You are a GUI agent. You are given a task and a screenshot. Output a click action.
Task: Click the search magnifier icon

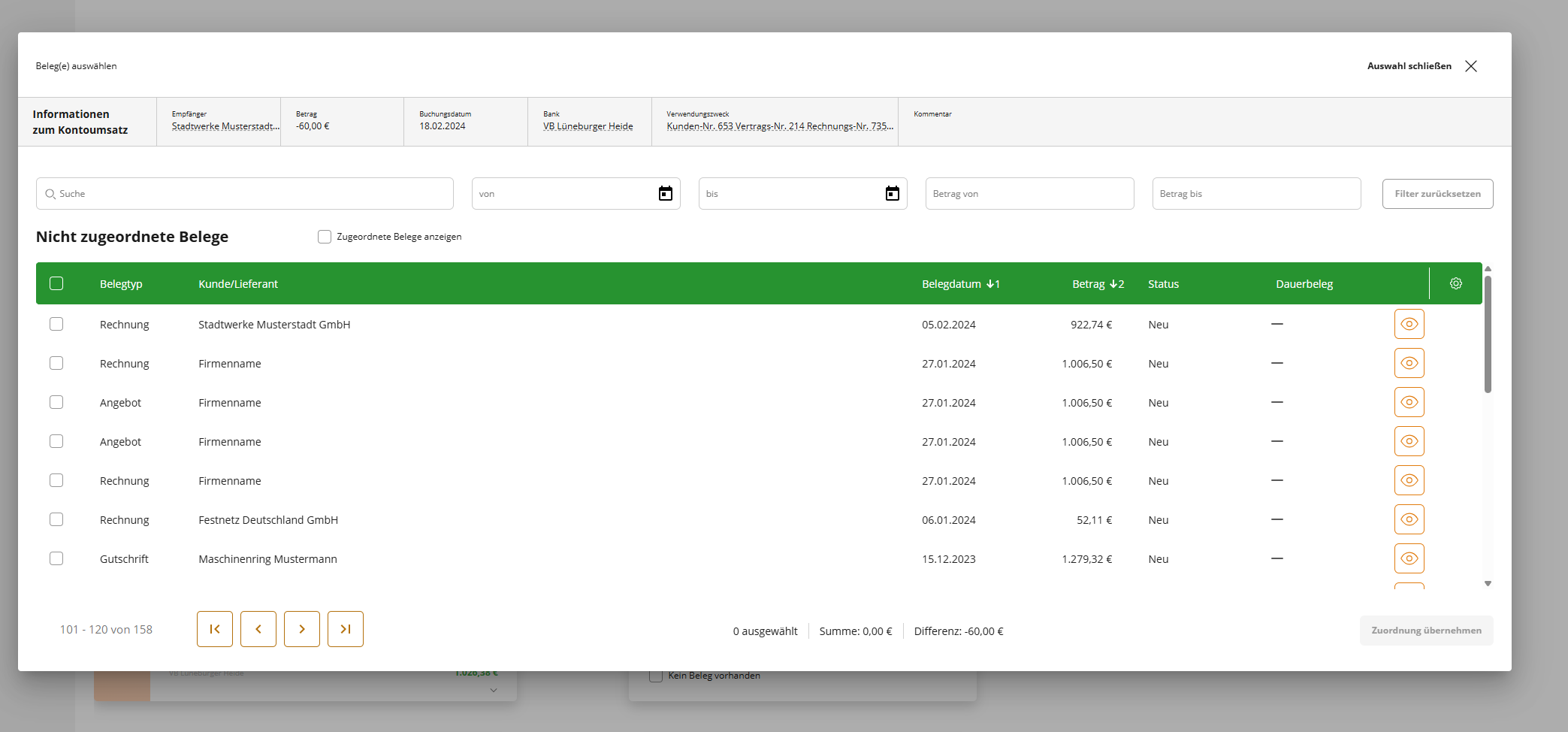50,194
